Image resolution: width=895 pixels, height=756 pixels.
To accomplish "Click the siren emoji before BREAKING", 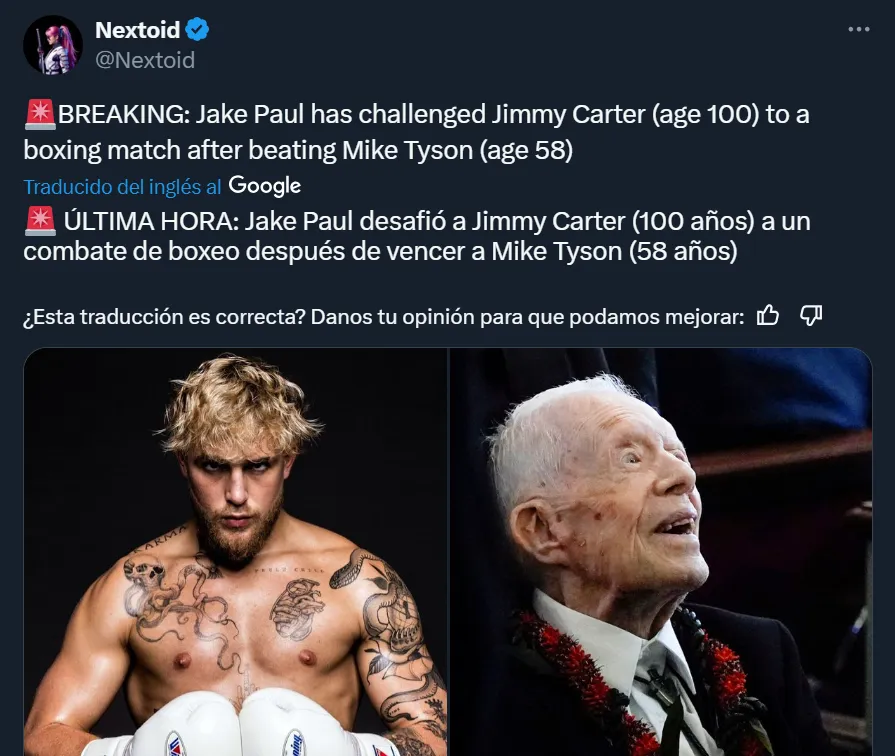I will [40, 115].
